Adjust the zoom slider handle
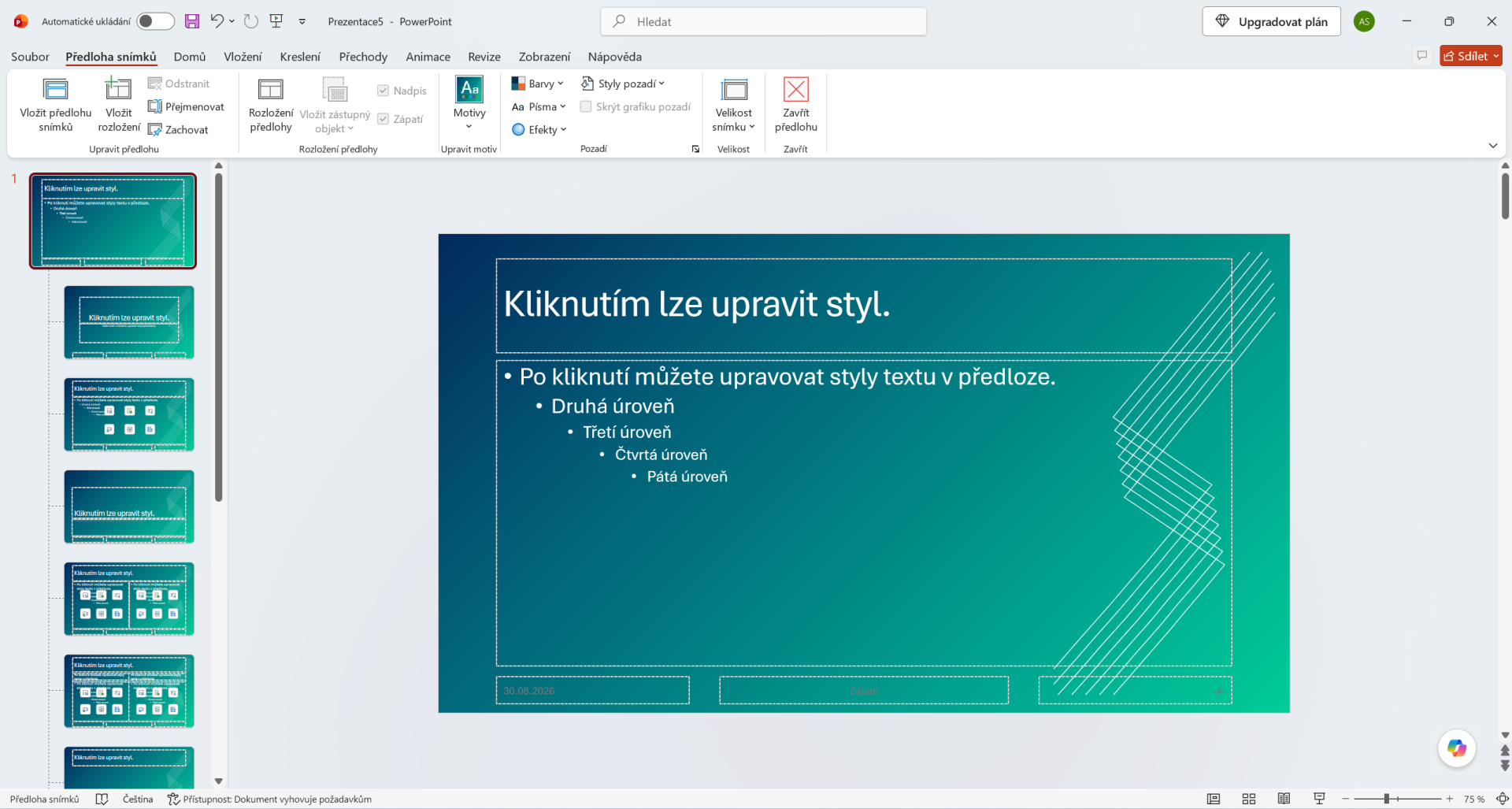The height and width of the screenshot is (809, 1512). point(1386,799)
